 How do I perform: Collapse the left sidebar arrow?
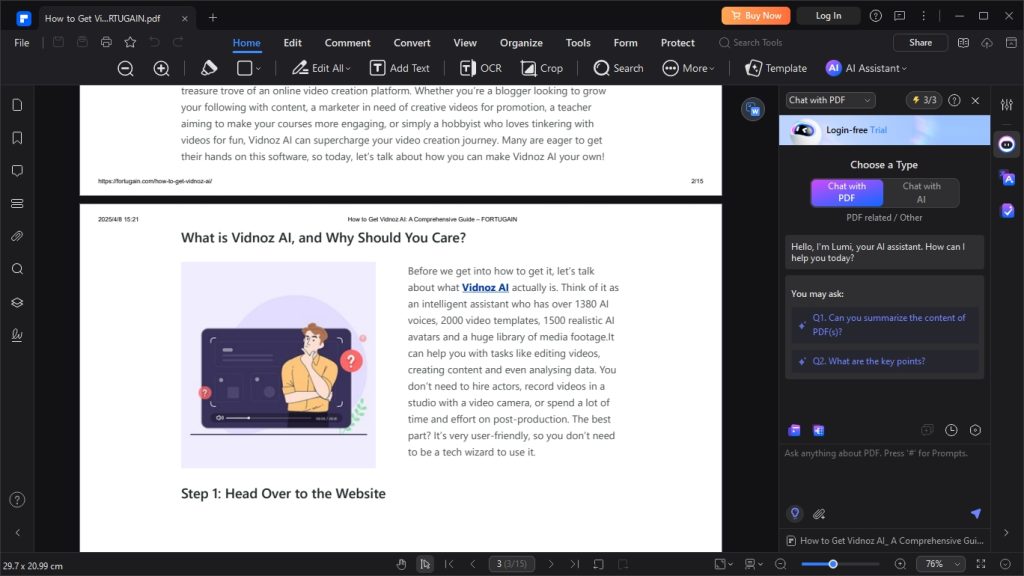[18, 532]
